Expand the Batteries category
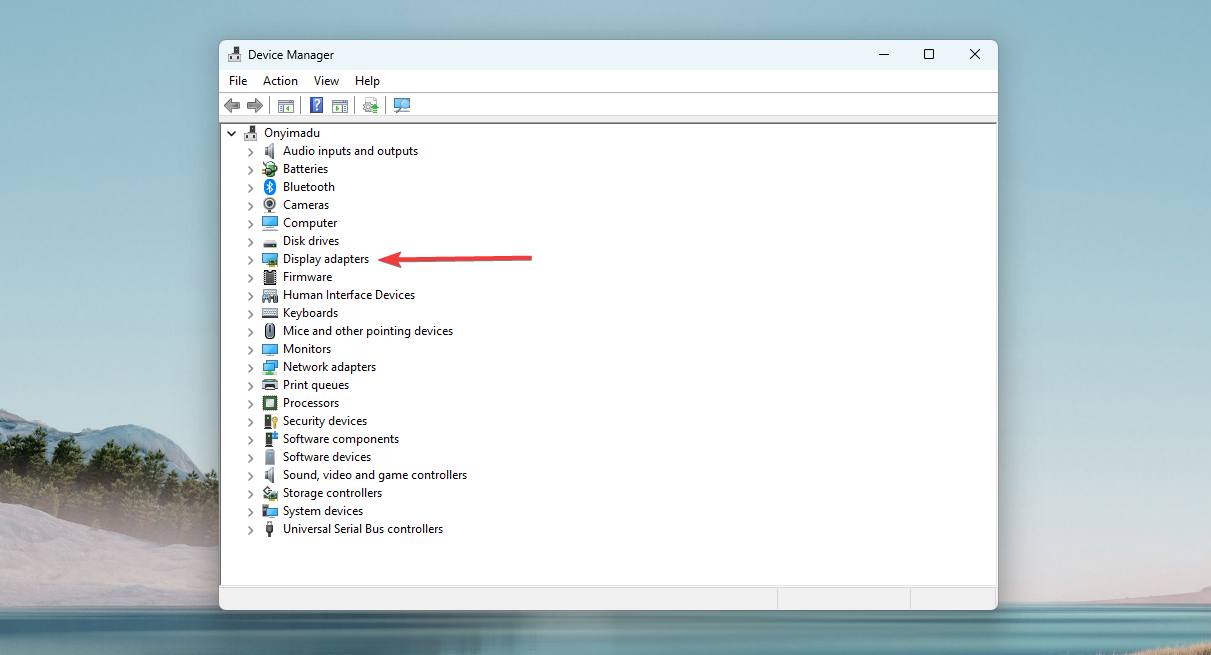 point(250,169)
